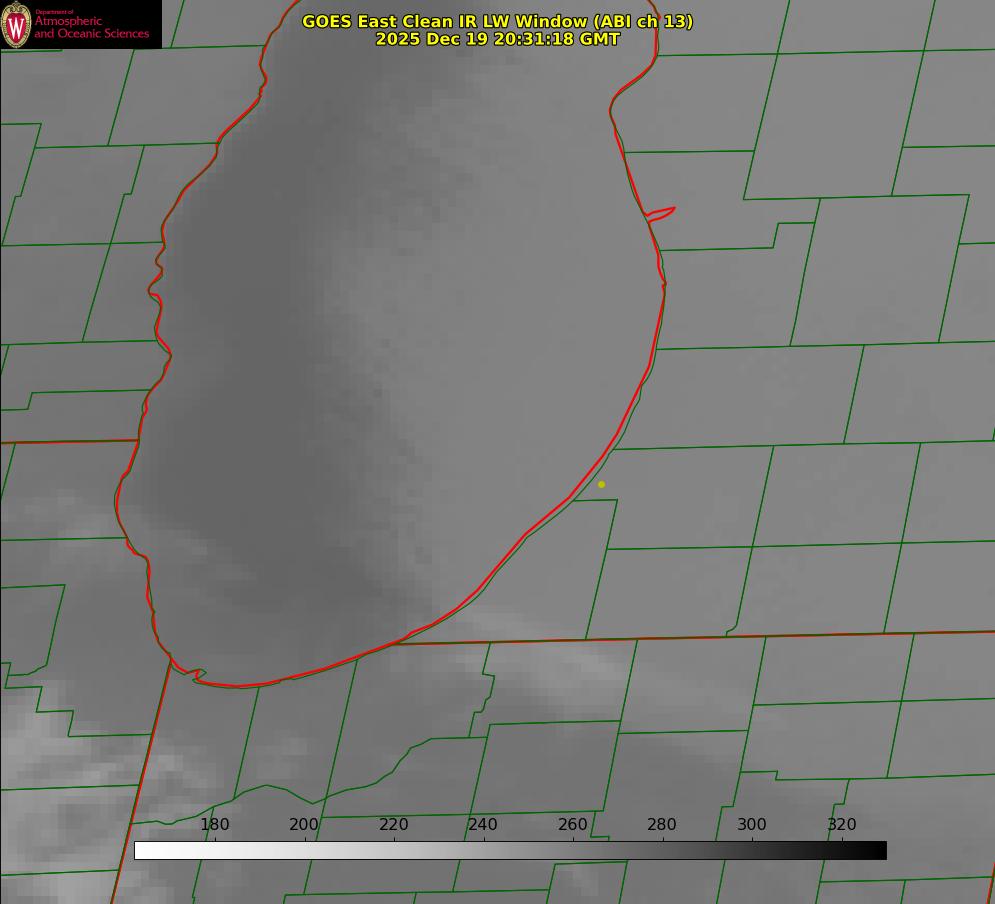Click the 2025 Dec 19 timestamp line

click(x=497, y=39)
